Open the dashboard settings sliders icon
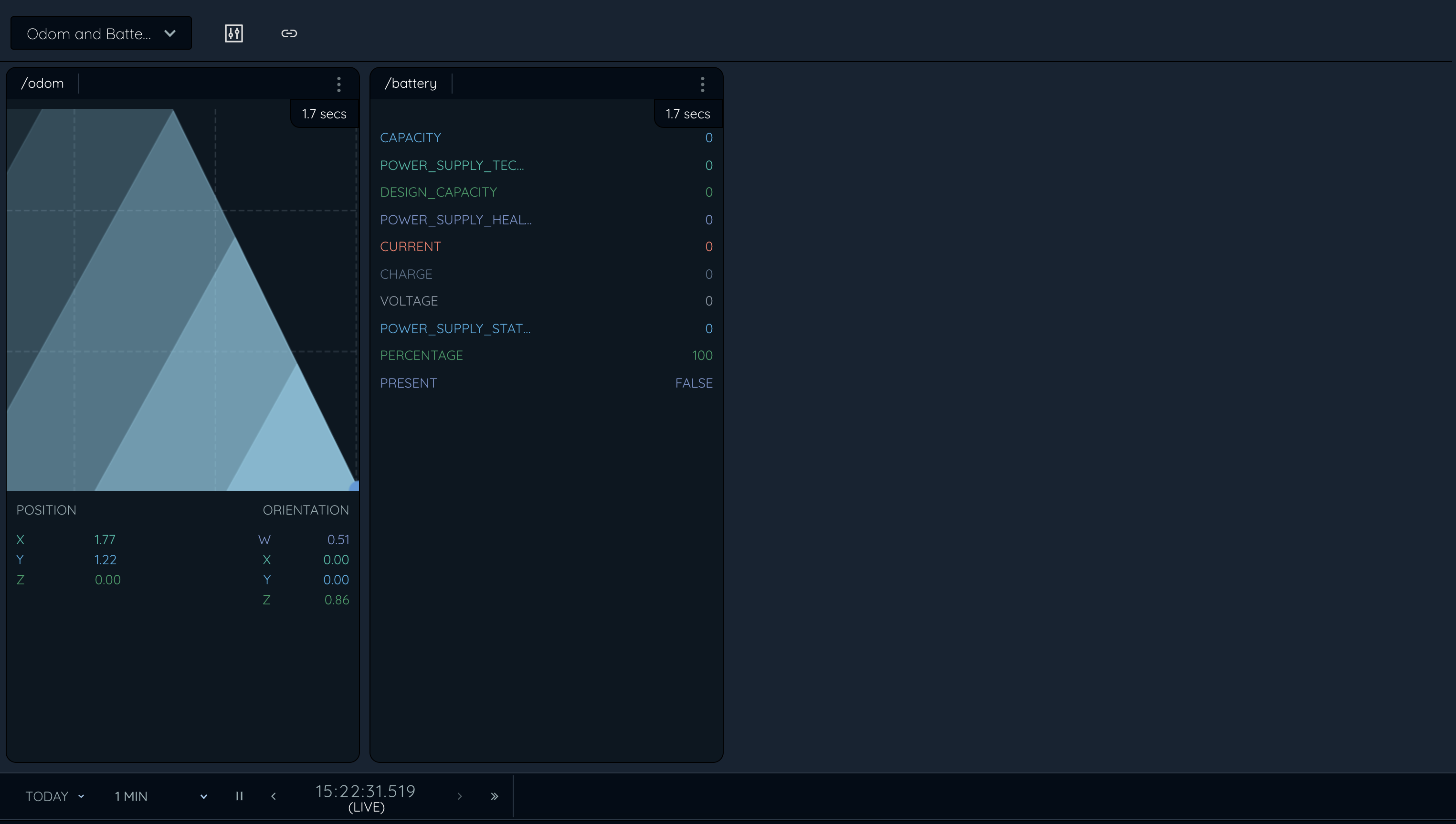 (x=234, y=33)
